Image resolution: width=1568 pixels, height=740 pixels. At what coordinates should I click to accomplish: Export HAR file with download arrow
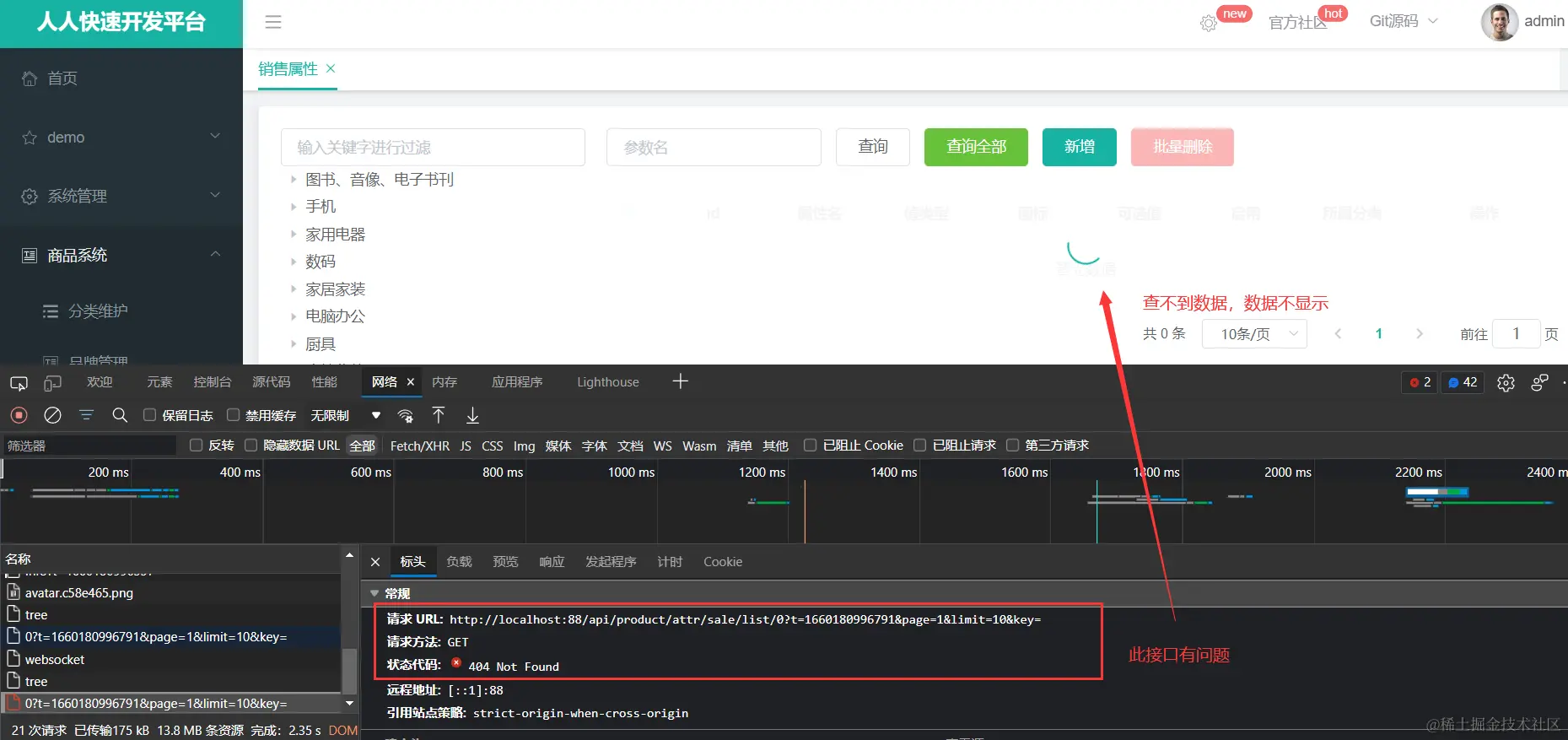[472, 415]
